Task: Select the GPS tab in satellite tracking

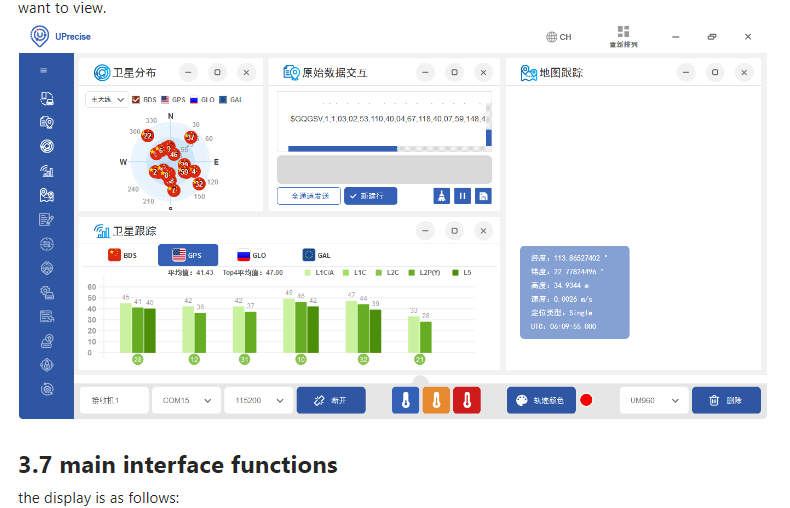Action: [x=188, y=255]
